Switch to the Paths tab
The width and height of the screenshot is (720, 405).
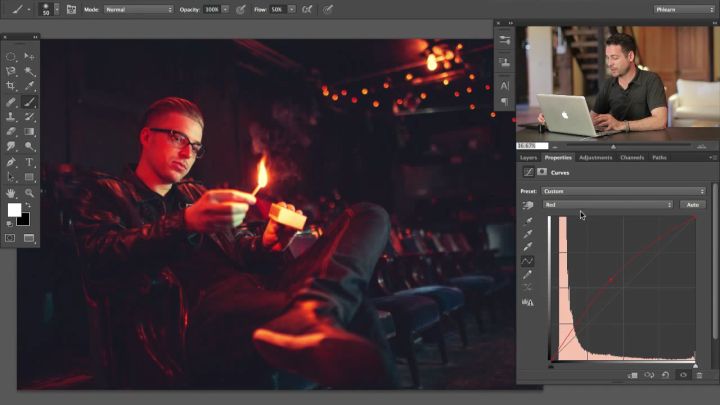[659, 158]
